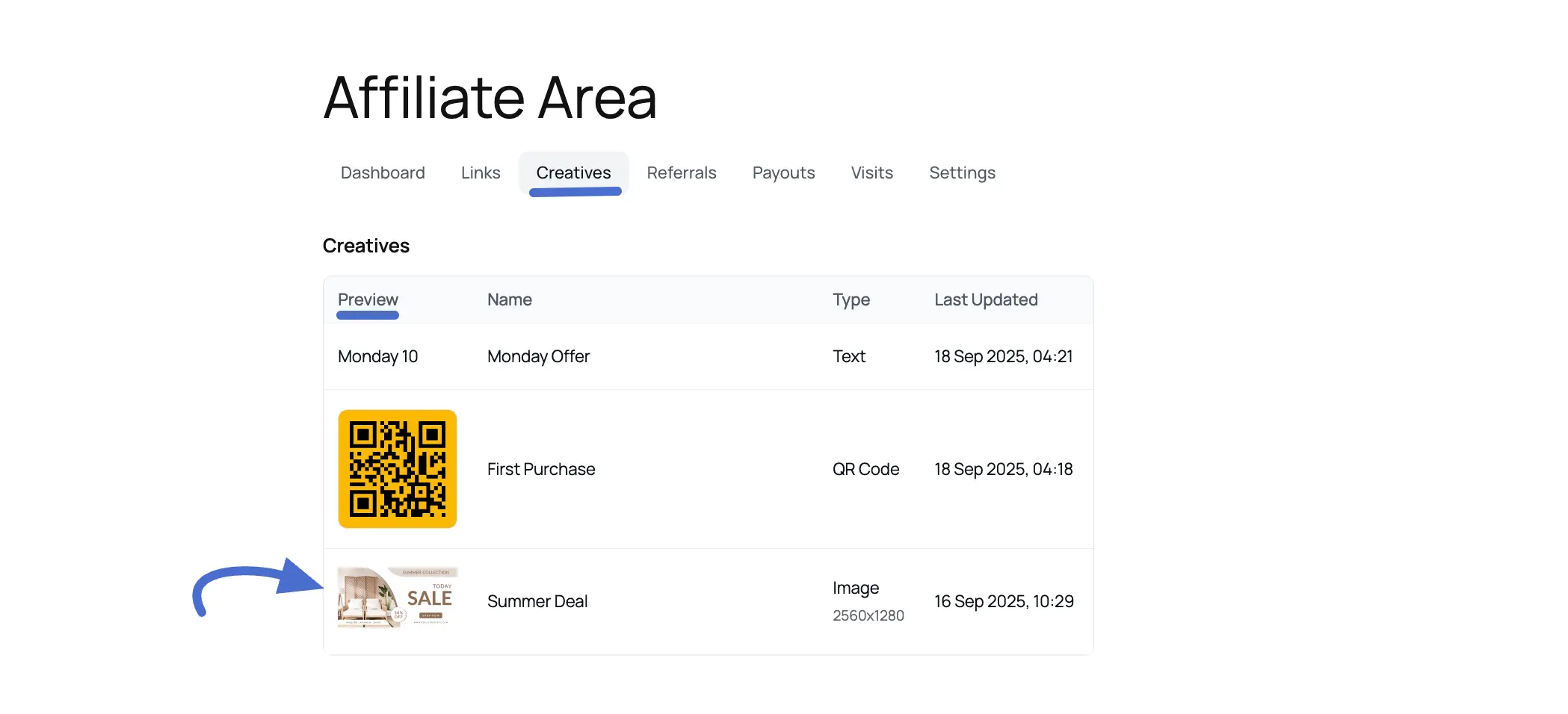Open the Payouts tab
Screen dimensions: 1568x714
[x=783, y=173]
